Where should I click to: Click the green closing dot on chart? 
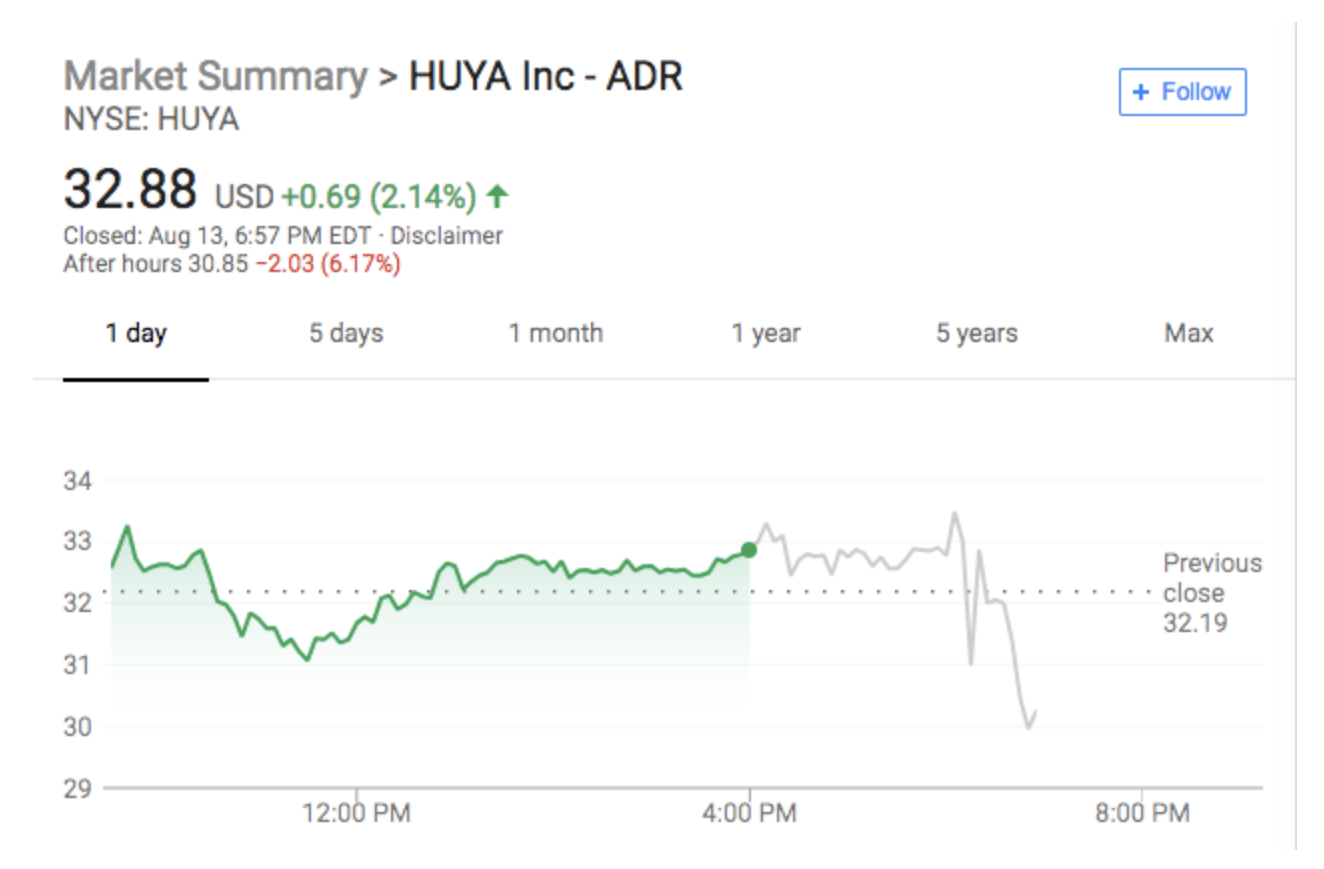tap(749, 550)
